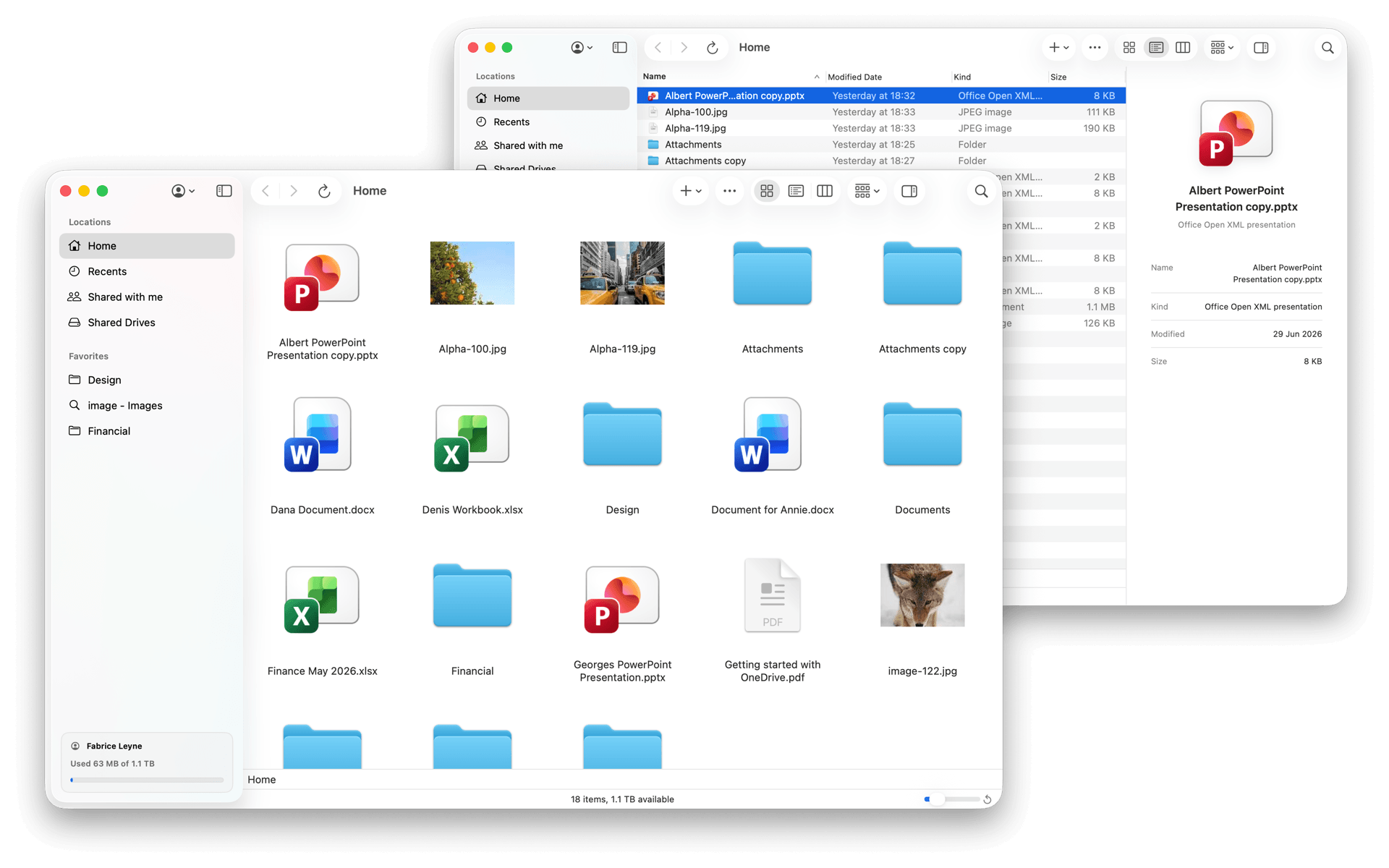Viewport: 1389px width, 868px height.
Task: Select Recents in rear window sidebar
Action: pos(548,122)
